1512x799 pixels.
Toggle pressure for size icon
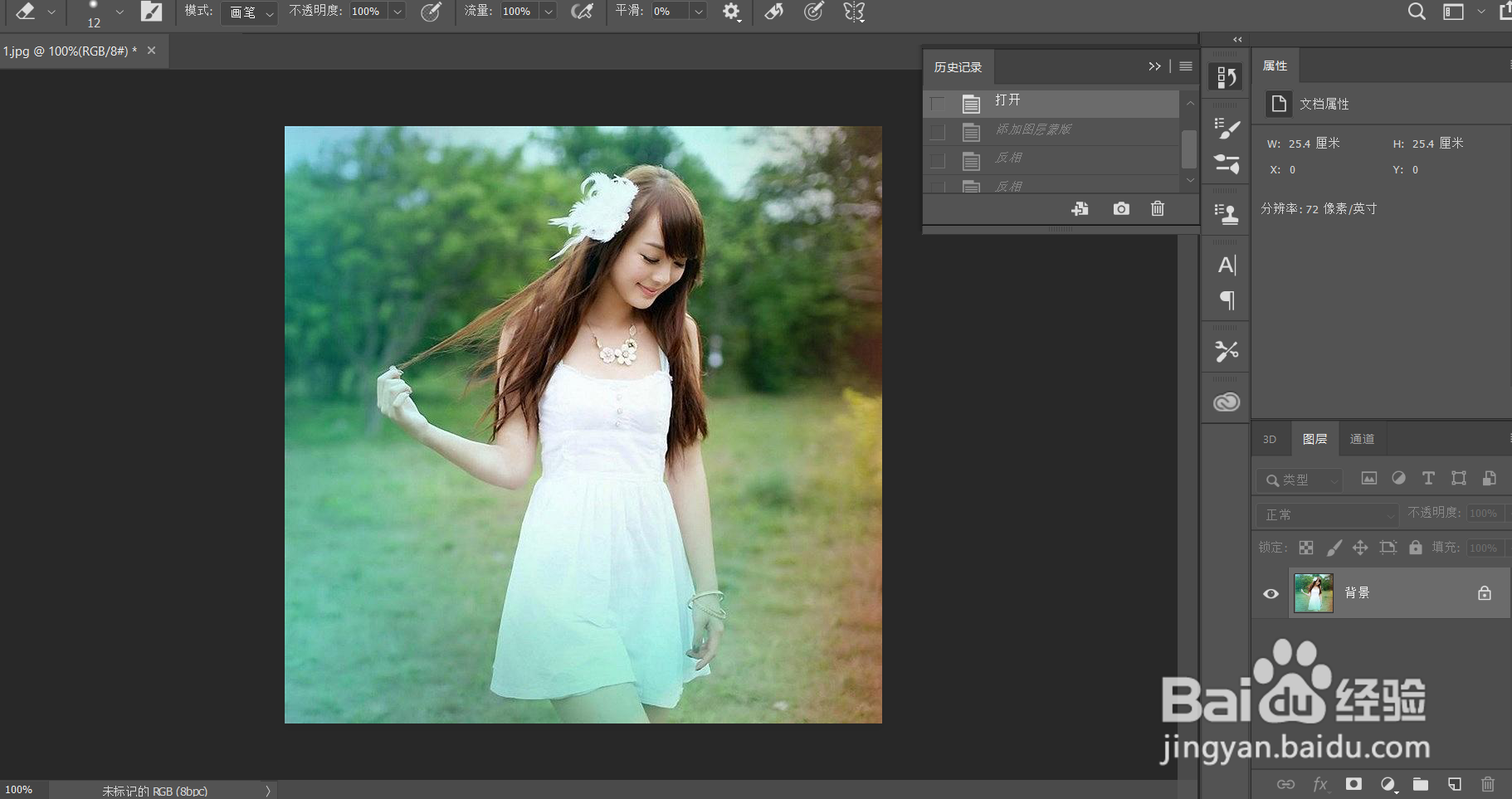pos(814,11)
